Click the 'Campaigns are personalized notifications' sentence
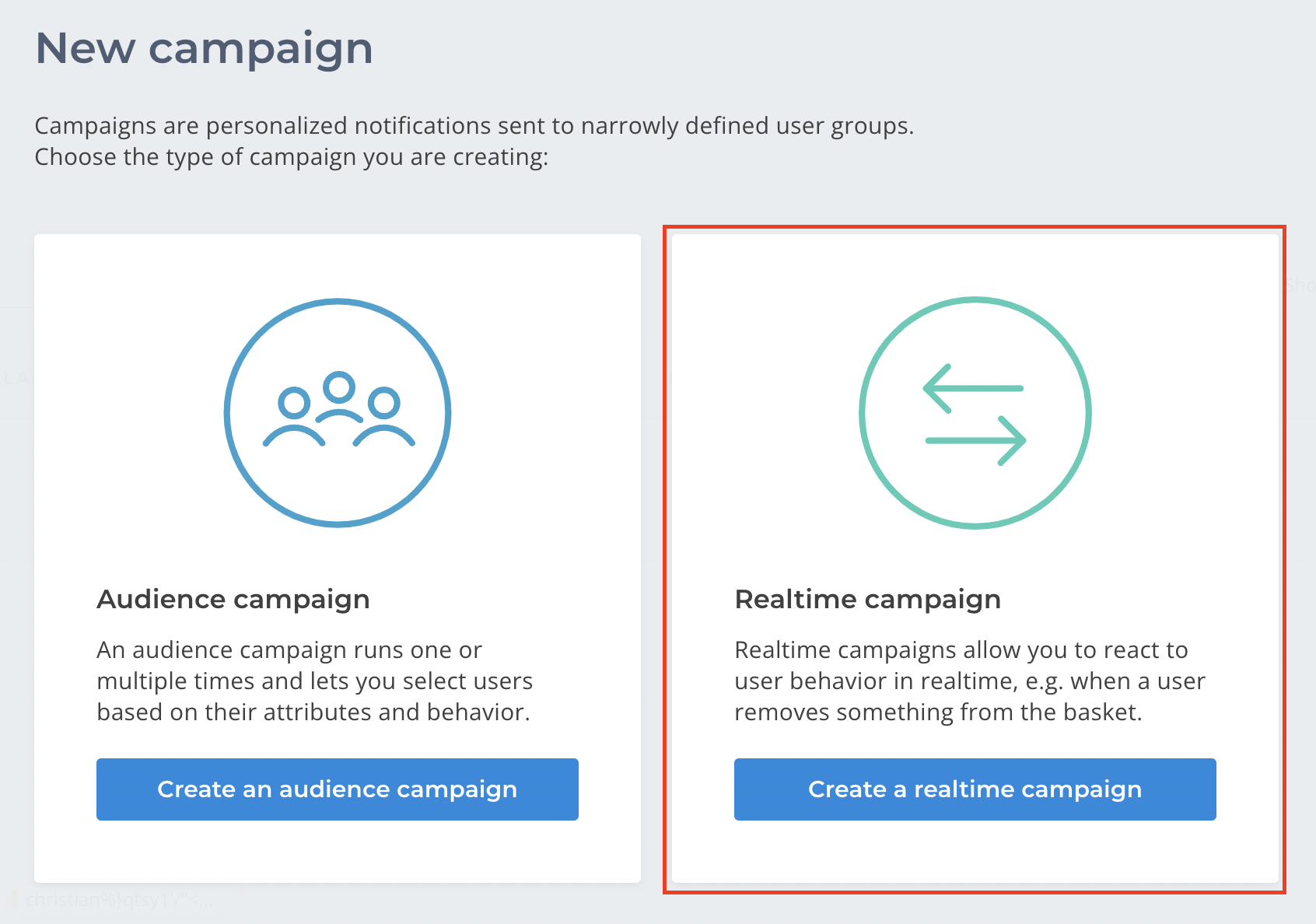 (x=474, y=125)
